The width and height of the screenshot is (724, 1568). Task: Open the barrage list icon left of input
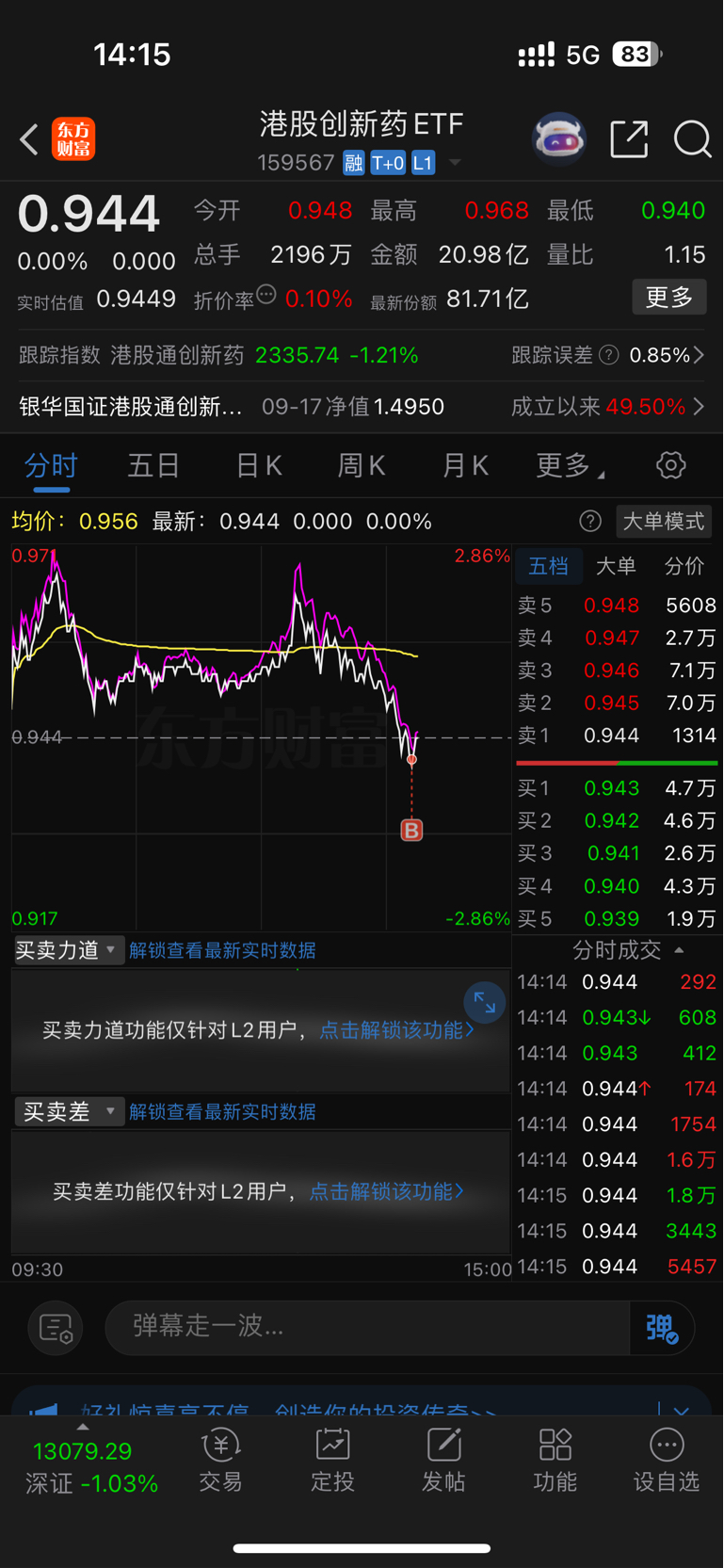click(x=56, y=1328)
